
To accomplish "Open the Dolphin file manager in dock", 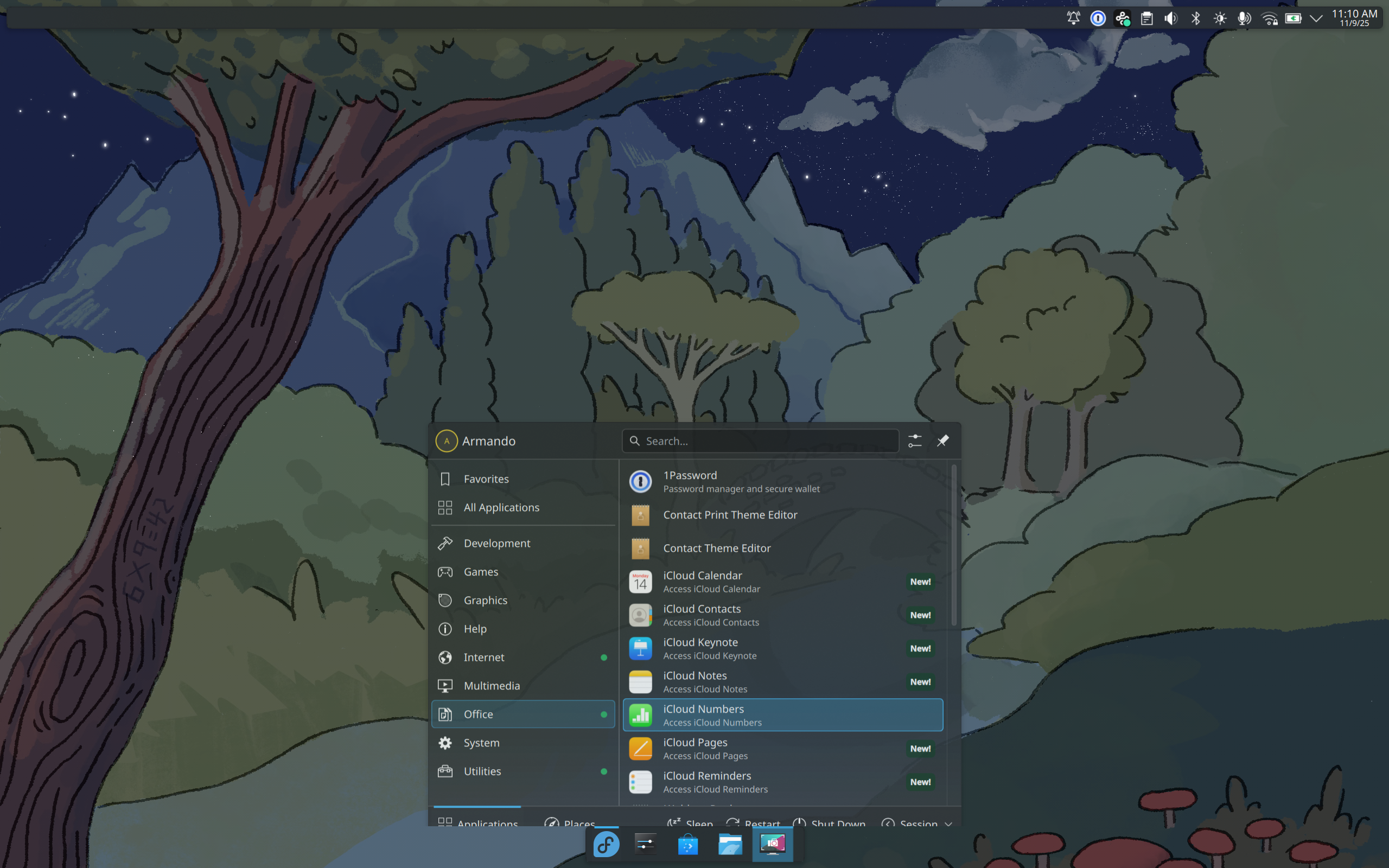I will pos(730,844).
